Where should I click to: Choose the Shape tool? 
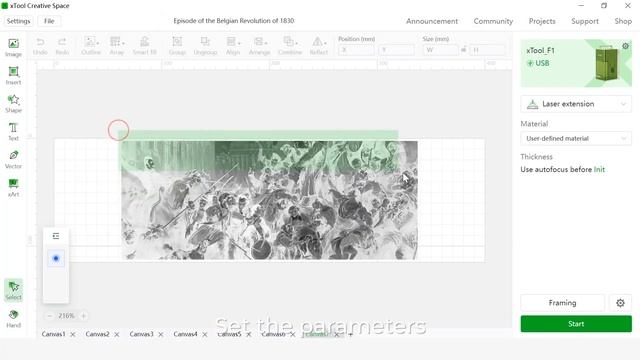coord(13,104)
